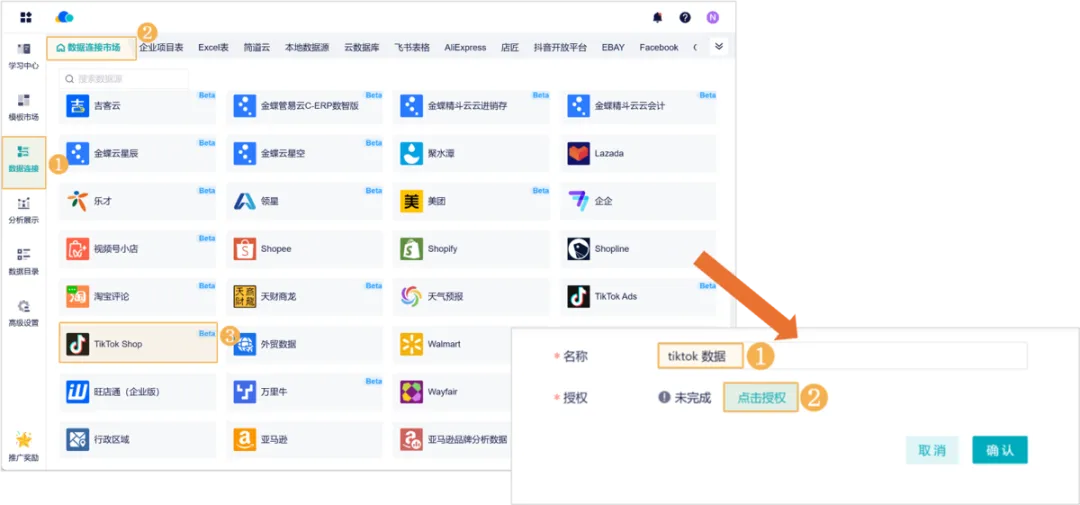Click the user avatar icon
The width and height of the screenshot is (1080, 505).
[x=713, y=17]
